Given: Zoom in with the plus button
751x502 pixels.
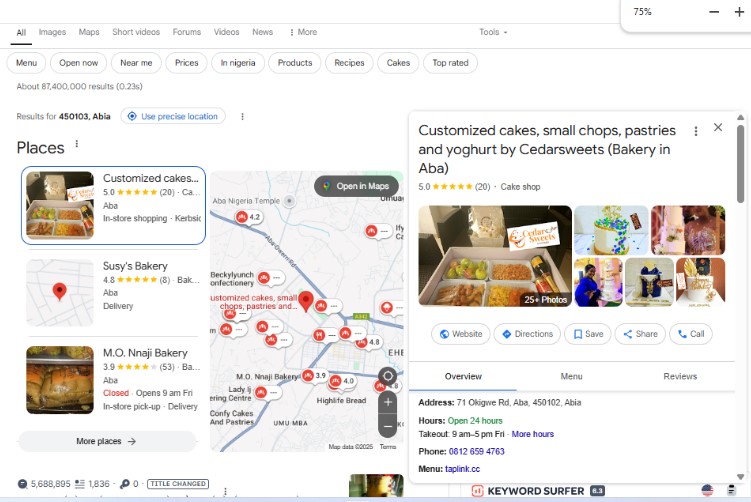Looking at the screenshot, I should (739, 12).
